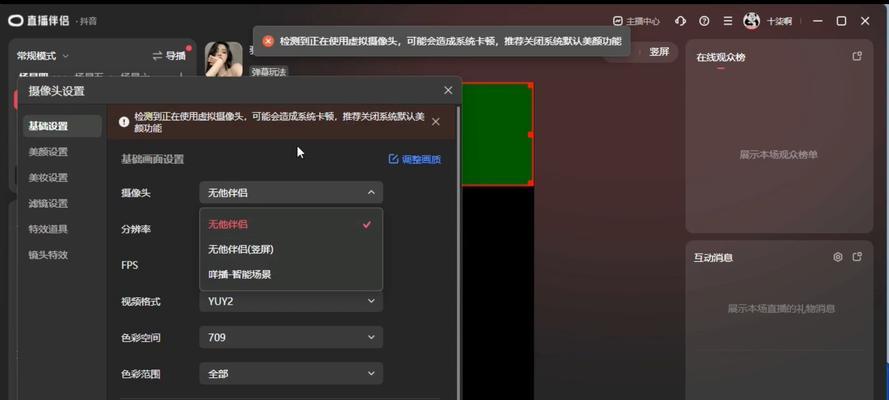This screenshot has height=400, width=889.
Task: Click the checkmark beside selected 无他伴侣
Action: coord(367,224)
